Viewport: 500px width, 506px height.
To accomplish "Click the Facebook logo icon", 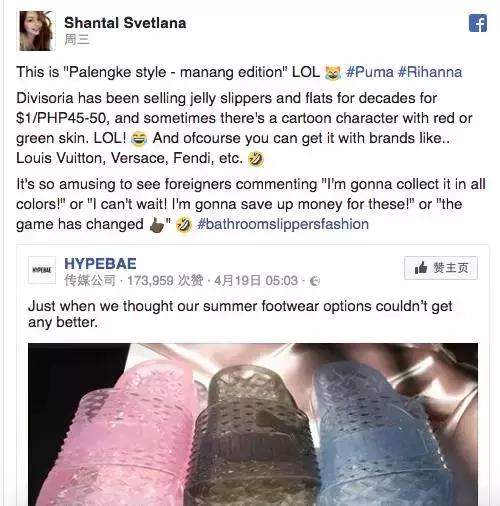I will point(478,23).
